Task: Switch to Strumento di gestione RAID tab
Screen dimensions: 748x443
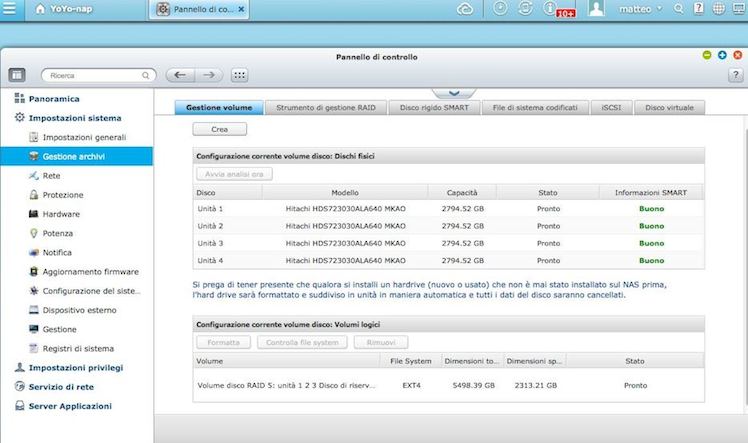Action: 327,107
